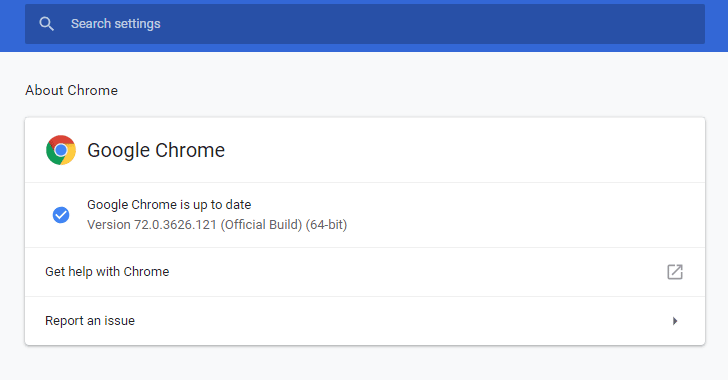Expand the Report an issue arrow

[675, 321]
